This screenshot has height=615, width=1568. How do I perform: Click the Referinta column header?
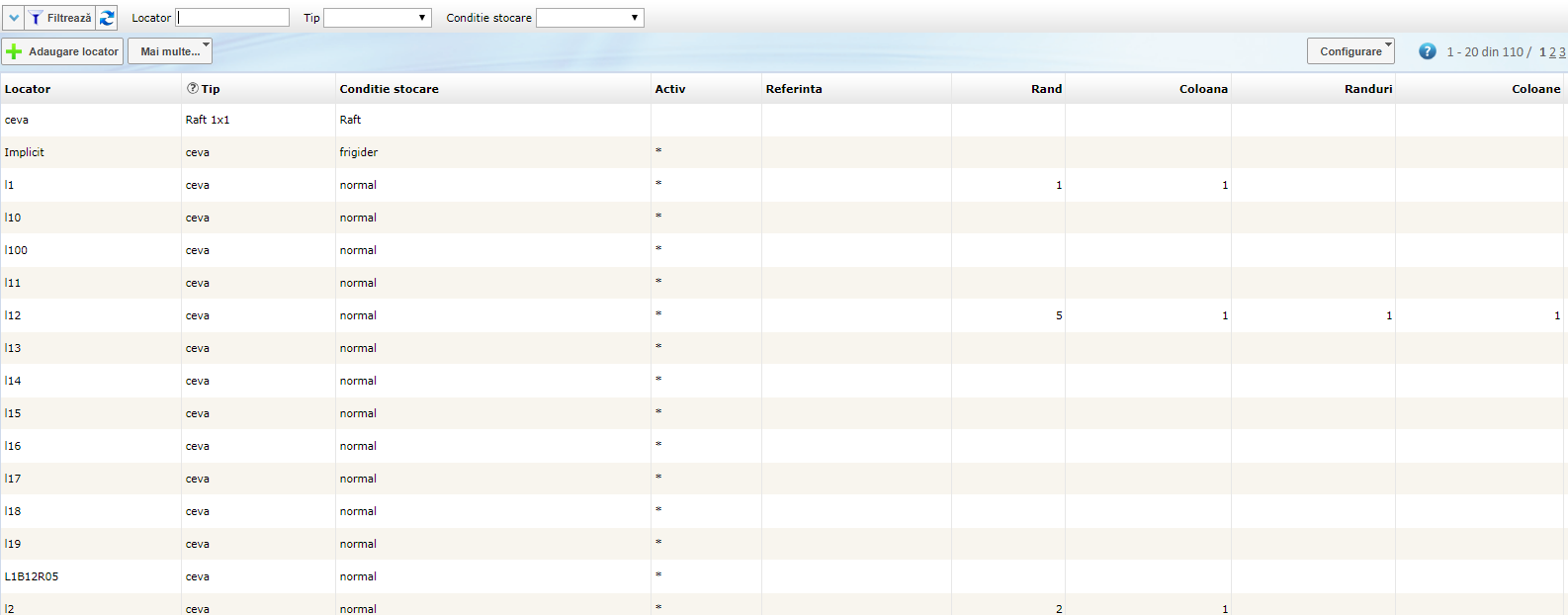(793, 89)
